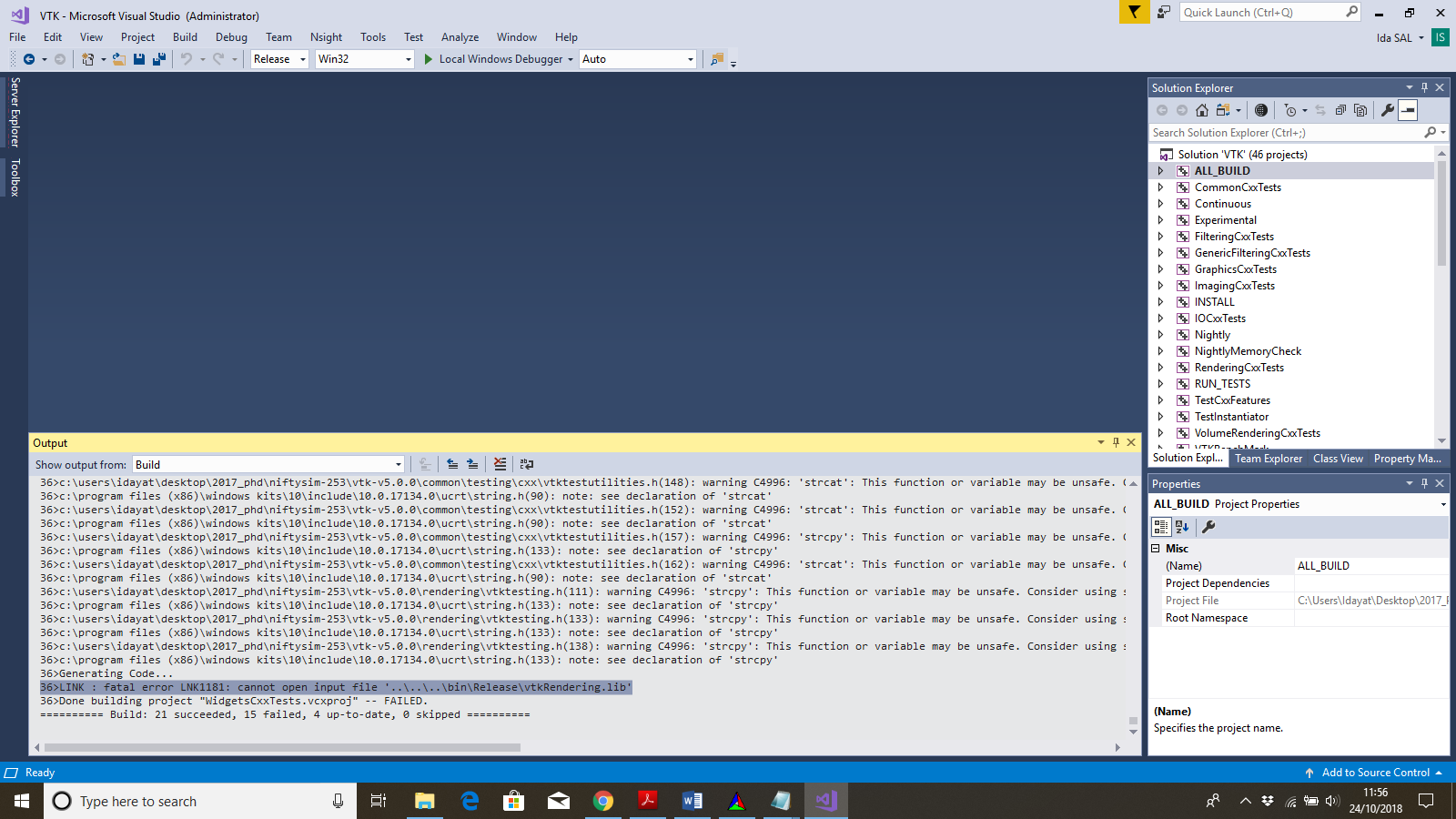Open the ALL_BUILD Project Properties object dropdown
1456x819 pixels.
point(1443,504)
